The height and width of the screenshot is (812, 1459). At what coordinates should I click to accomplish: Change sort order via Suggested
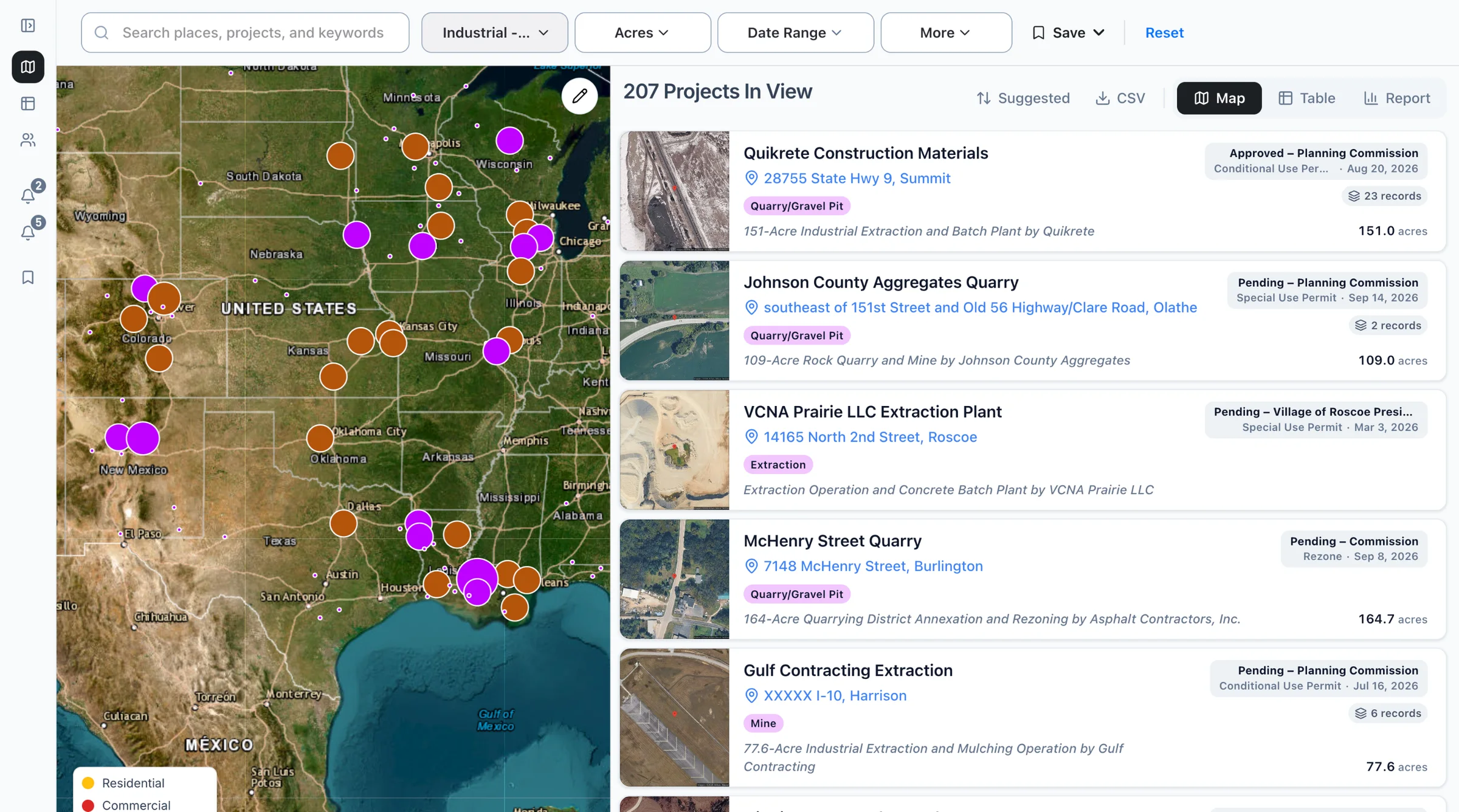[1023, 98]
